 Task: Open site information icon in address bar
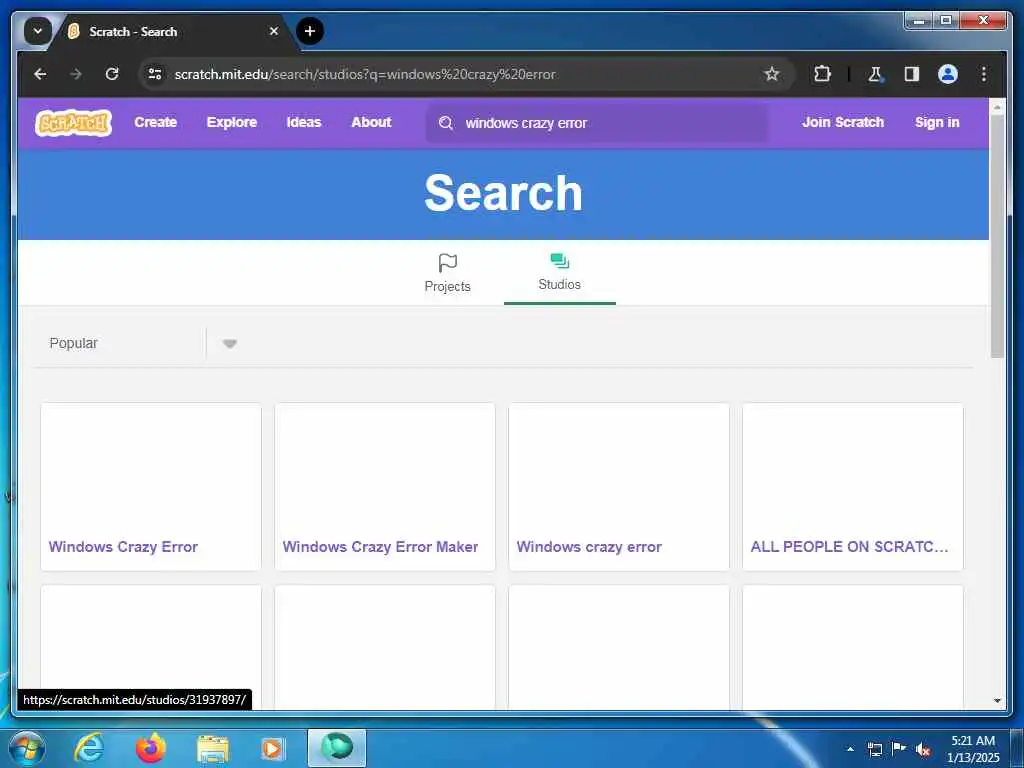(155, 74)
